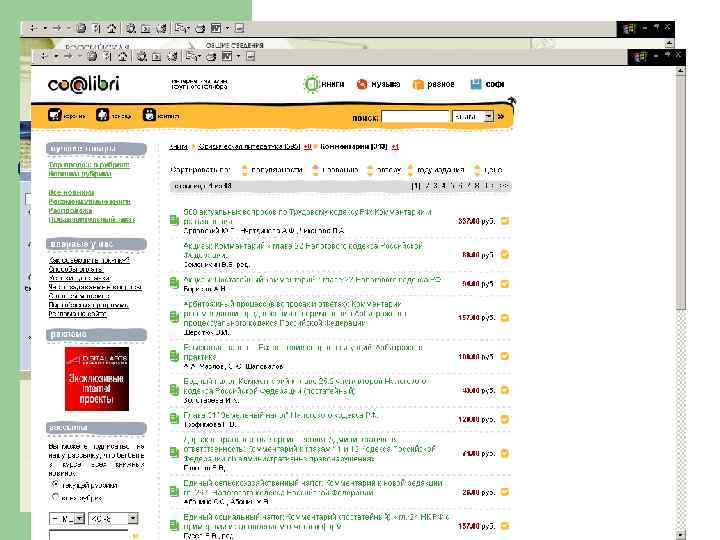Click Stop icon in the back browser window
The height and width of the screenshot is (540, 720).
[81, 28]
